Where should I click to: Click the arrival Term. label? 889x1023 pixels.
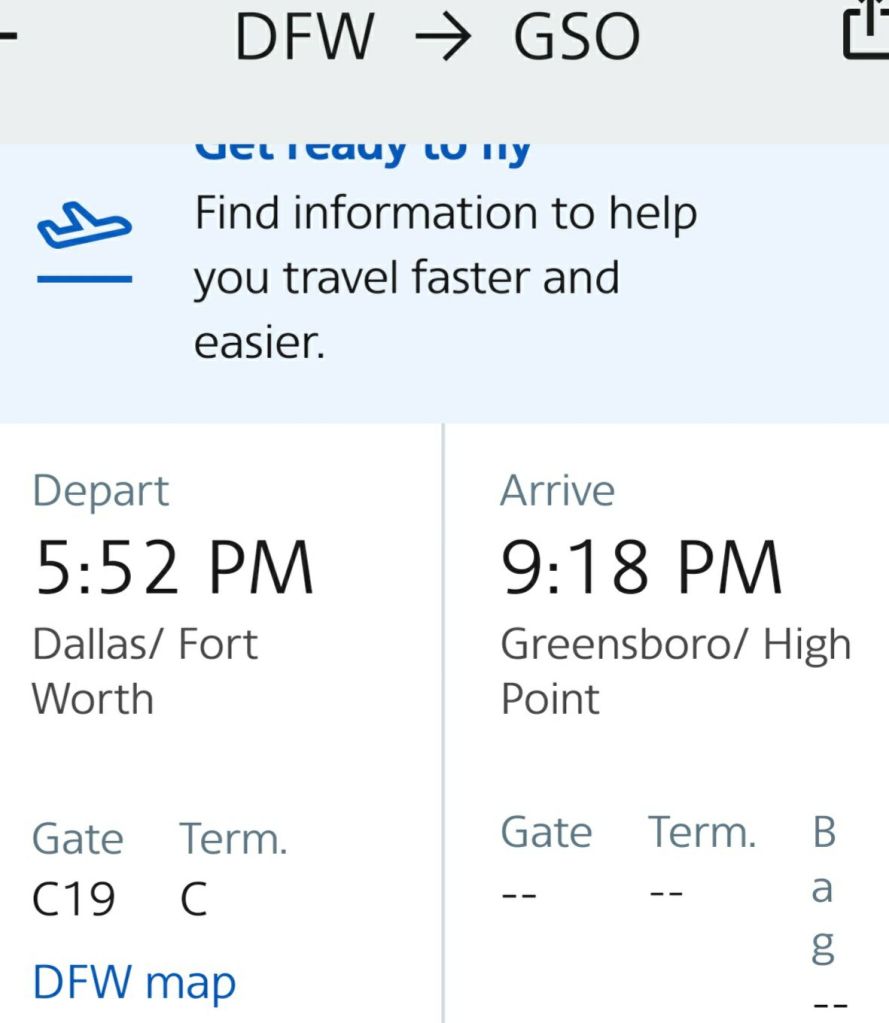pos(702,832)
